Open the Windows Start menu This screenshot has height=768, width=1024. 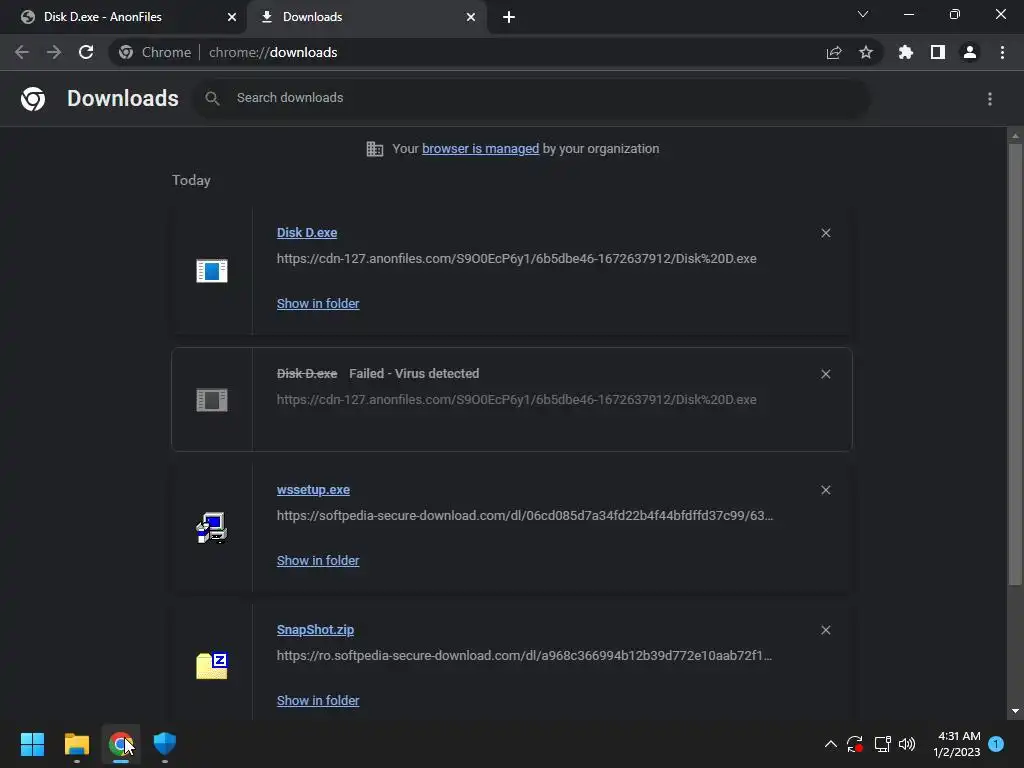[32, 744]
